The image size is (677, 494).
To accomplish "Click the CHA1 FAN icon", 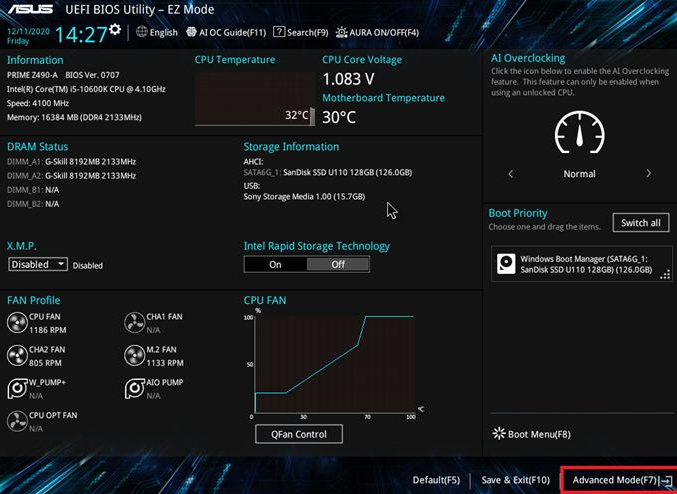I will point(134,323).
